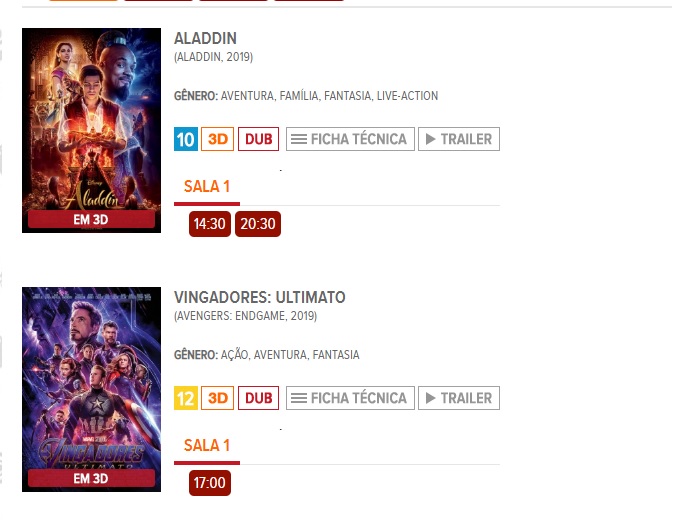Viewport: 685px width, 521px height.
Task: Select the 3D badge for Vingadores: Ultimato
Action: coord(218,398)
